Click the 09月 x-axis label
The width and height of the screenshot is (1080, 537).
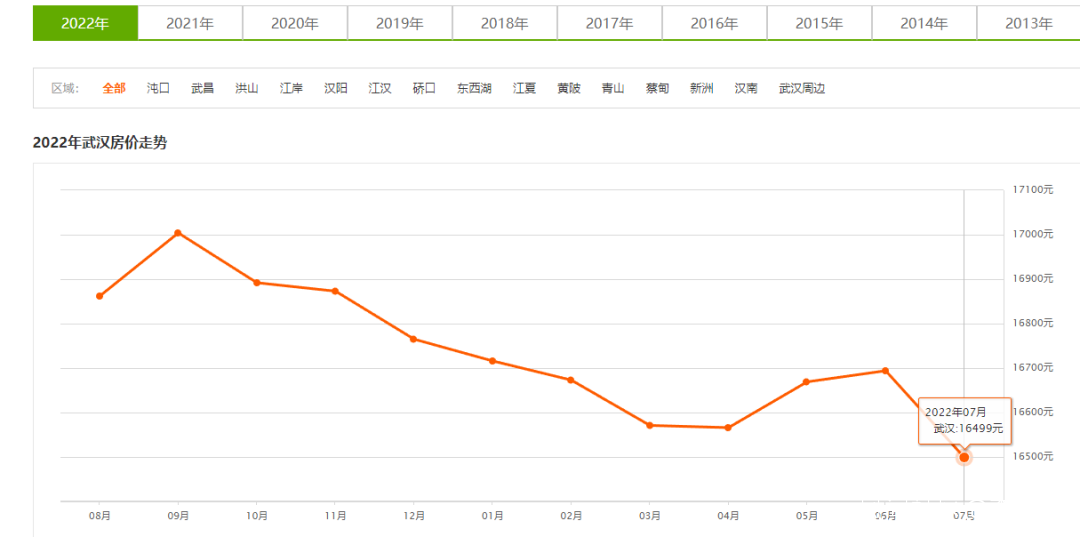(x=178, y=515)
